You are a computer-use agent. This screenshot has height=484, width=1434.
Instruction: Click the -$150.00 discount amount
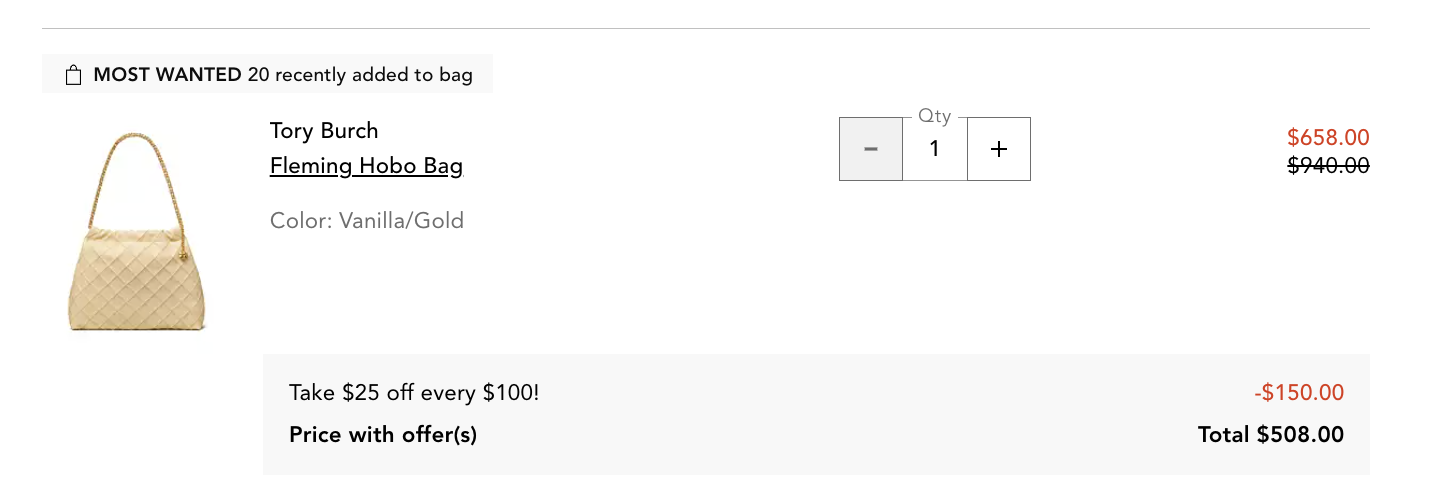(x=1299, y=393)
